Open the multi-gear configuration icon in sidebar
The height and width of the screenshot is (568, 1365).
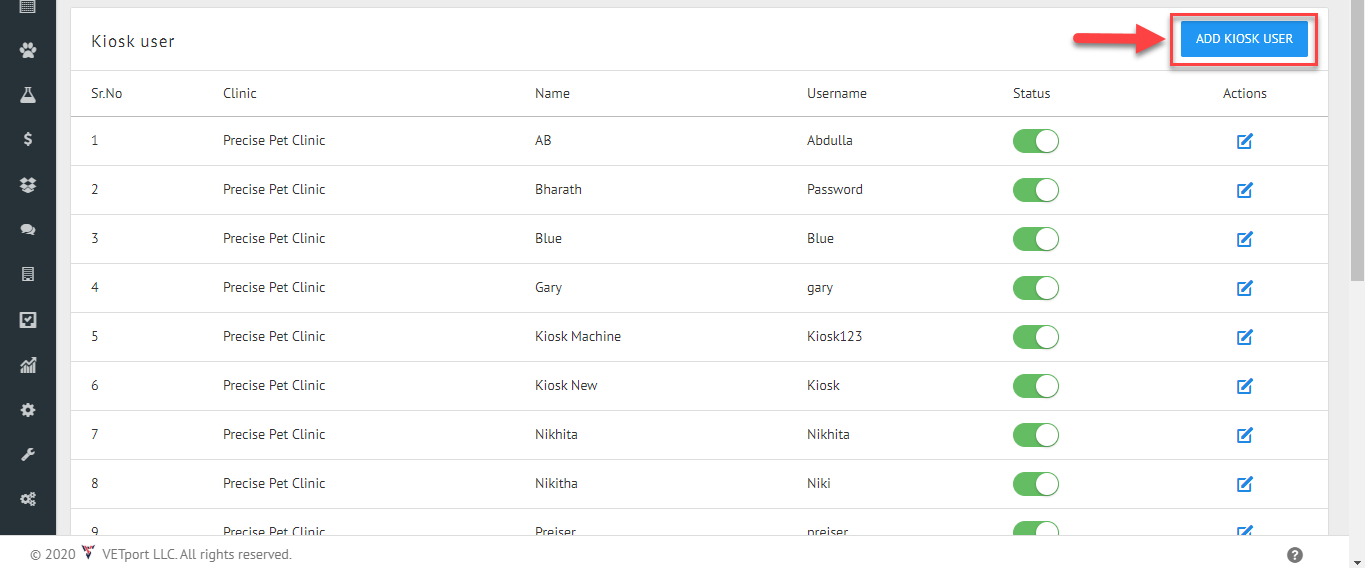[28, 499]
